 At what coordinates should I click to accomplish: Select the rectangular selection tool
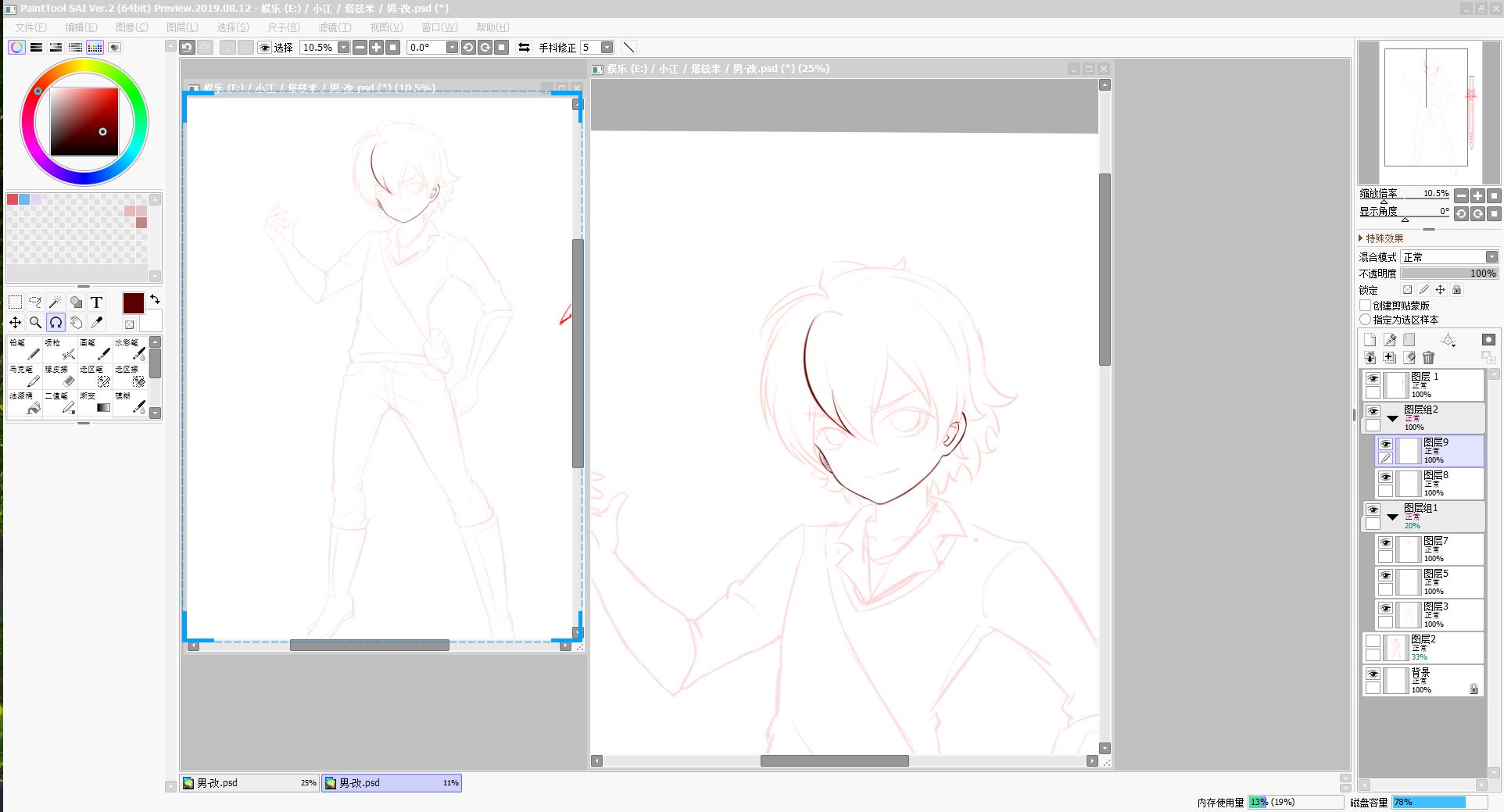(x=15, y=302)
